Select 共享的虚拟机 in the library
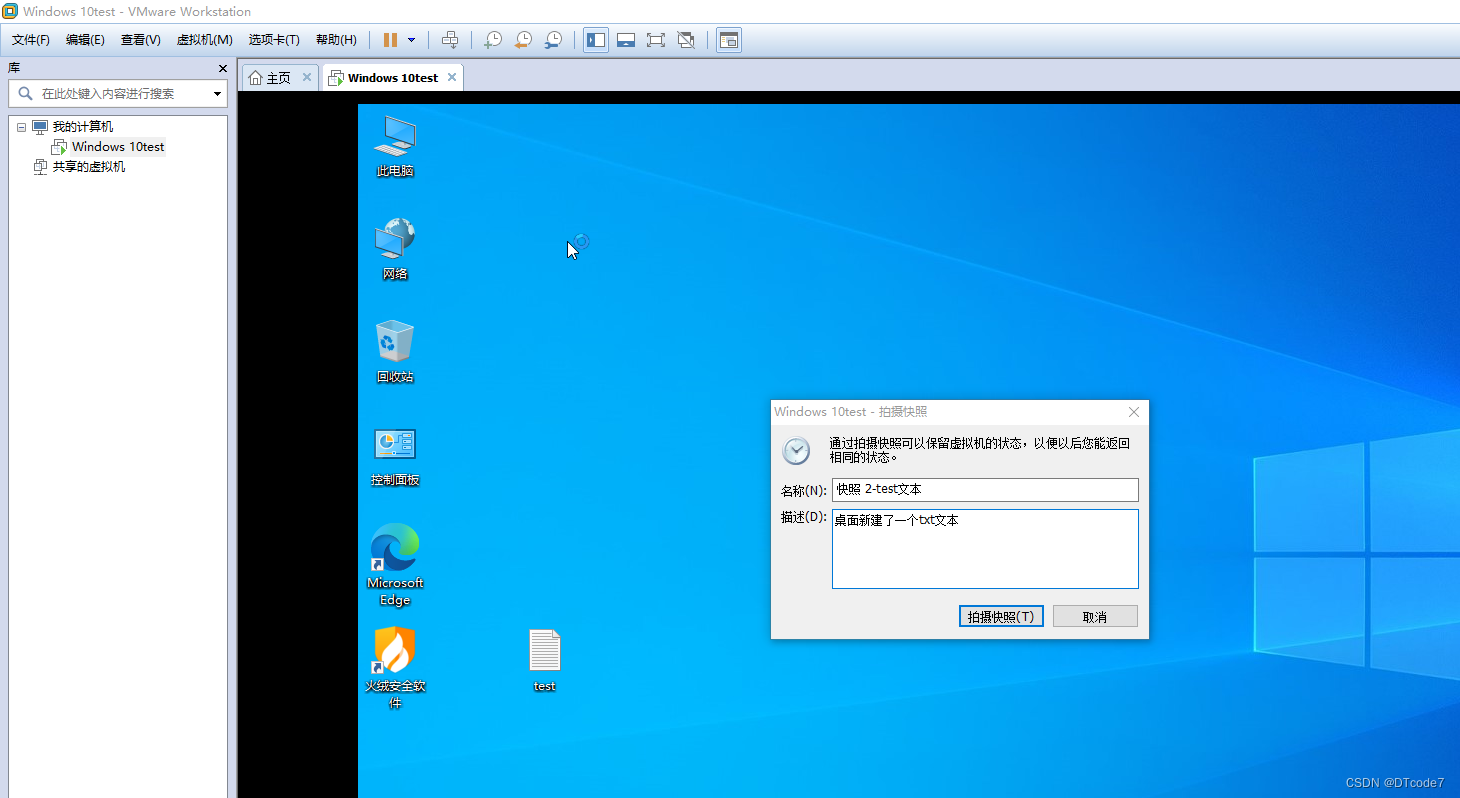The image size is (1460, 798). click(x=89, y=167)
